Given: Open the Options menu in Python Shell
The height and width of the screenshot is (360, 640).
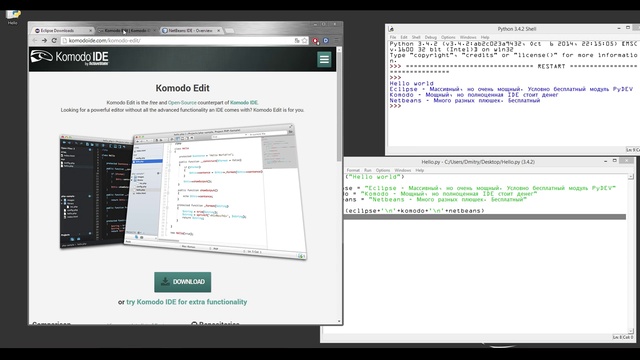Looking at the screenshot, I should pyautogui.click(x=448, y=37).
